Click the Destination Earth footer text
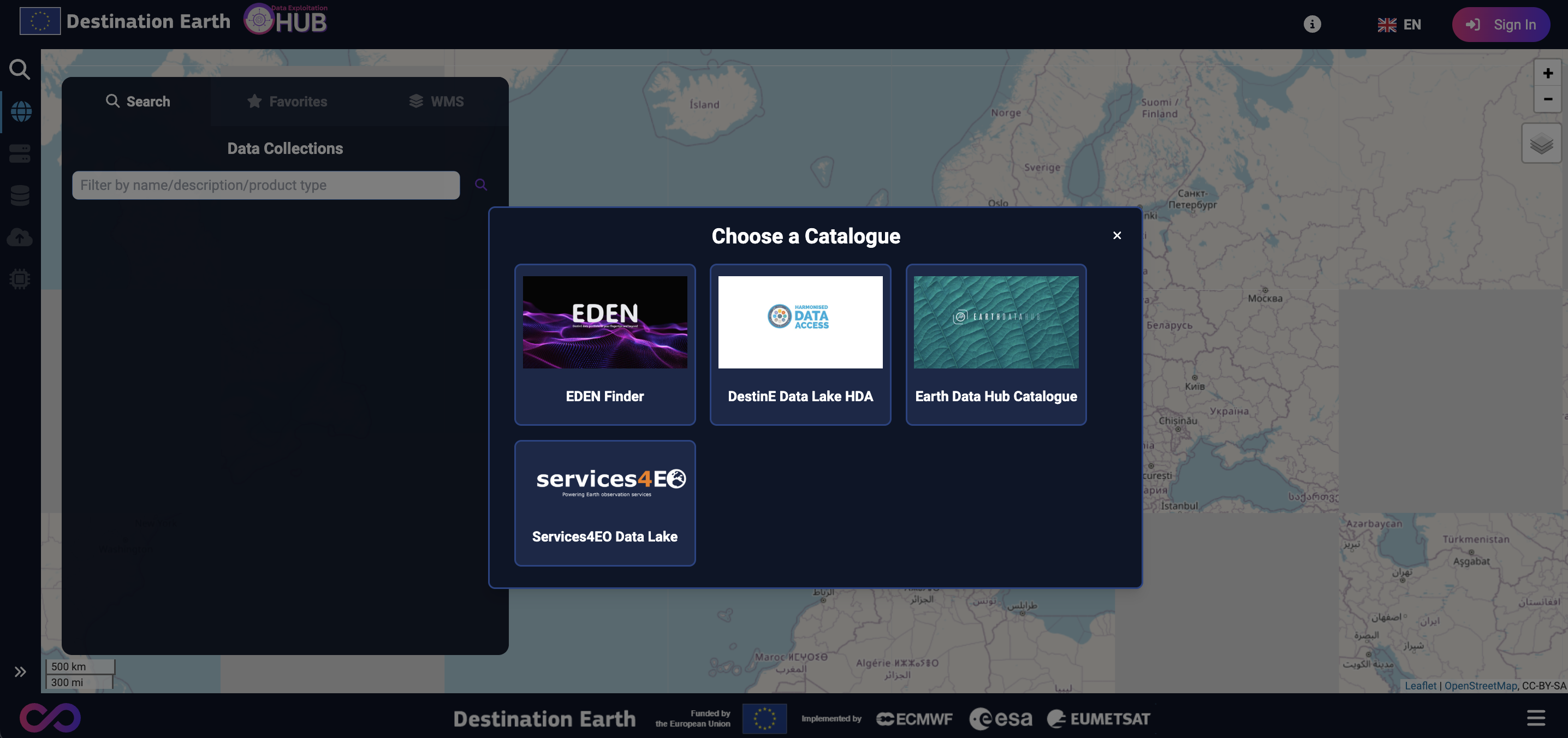This screenshot has height=738, width=1568. click(544, 718)
